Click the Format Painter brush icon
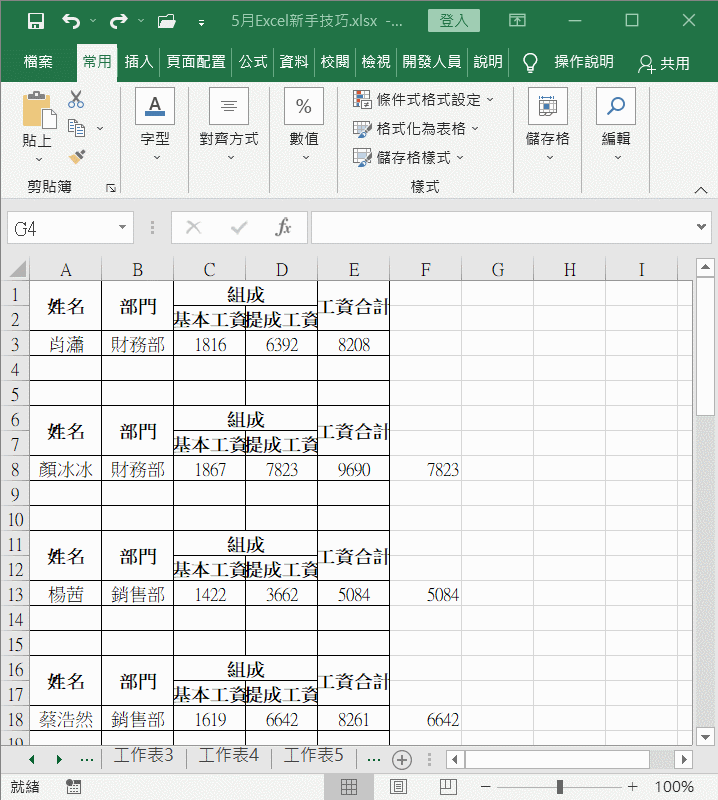This screenshot has width=718, height=800. (76, 156)
